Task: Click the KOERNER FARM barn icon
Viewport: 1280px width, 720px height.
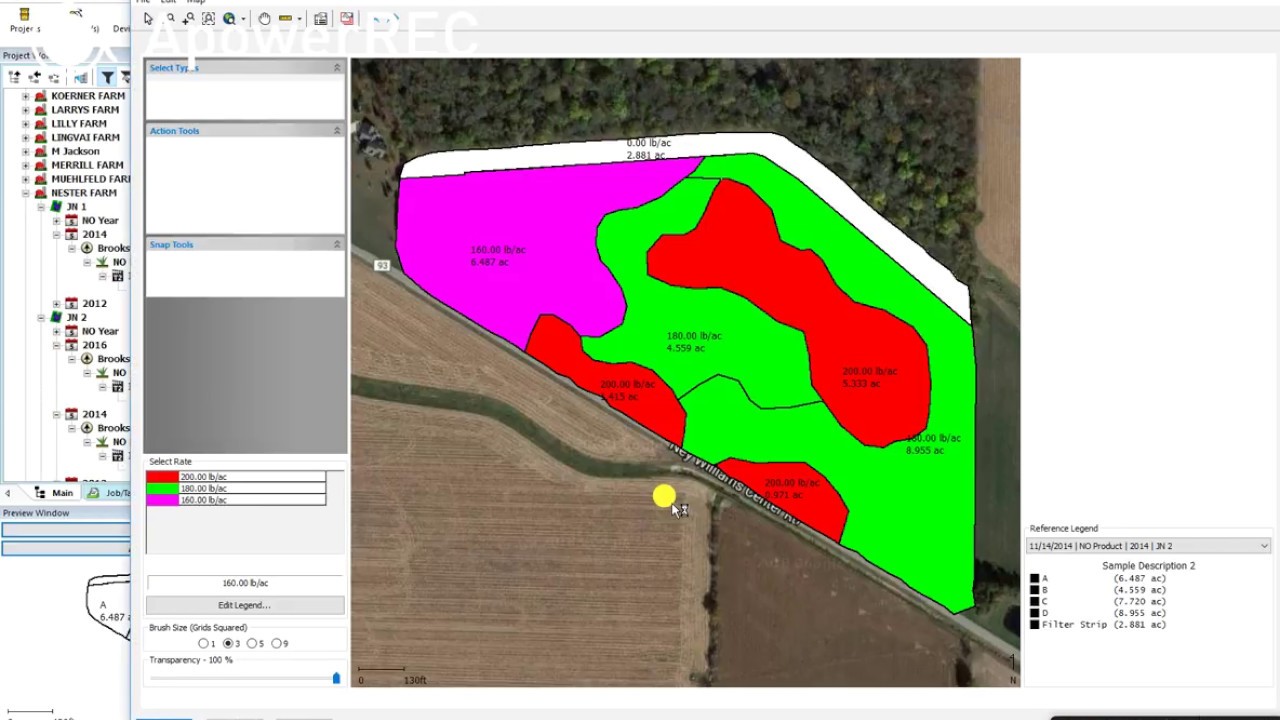Action: [40, 96]
